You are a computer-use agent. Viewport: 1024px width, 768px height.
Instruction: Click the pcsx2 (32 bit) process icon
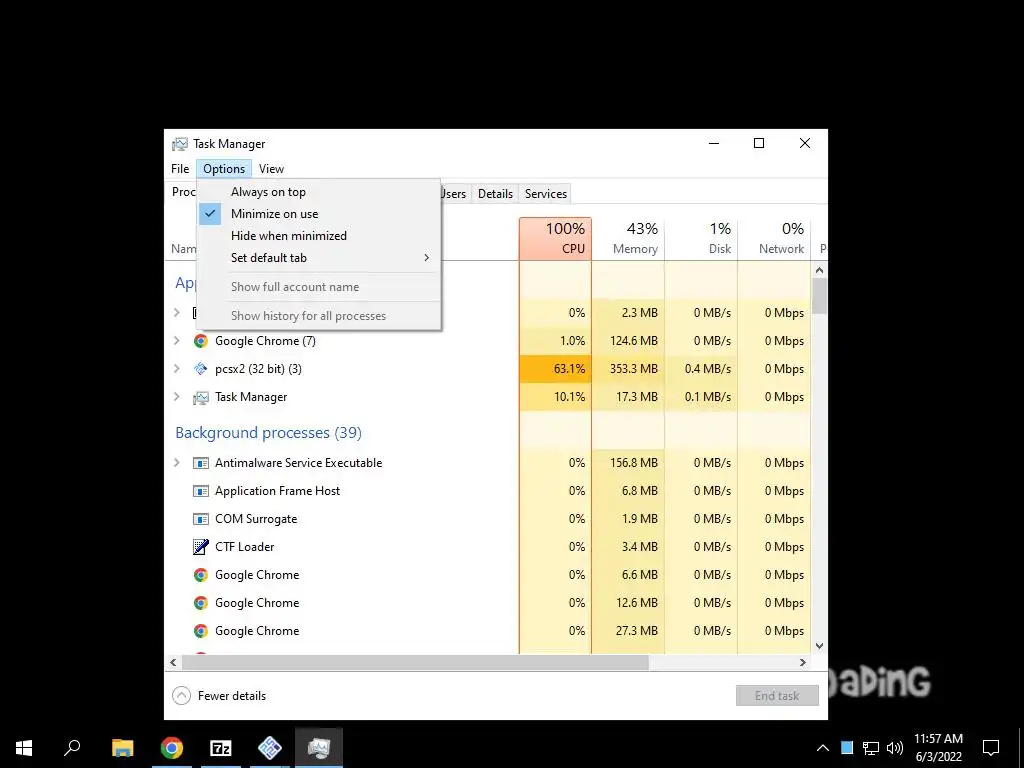pos(200,369)
